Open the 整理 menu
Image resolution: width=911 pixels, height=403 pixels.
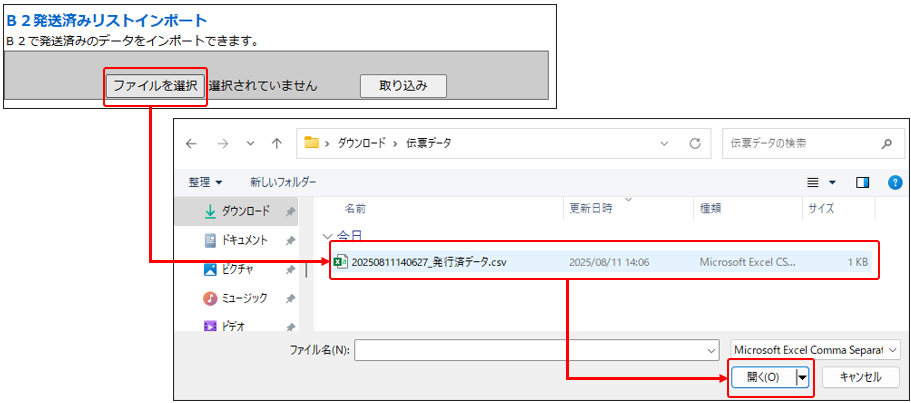click(205, 182)
